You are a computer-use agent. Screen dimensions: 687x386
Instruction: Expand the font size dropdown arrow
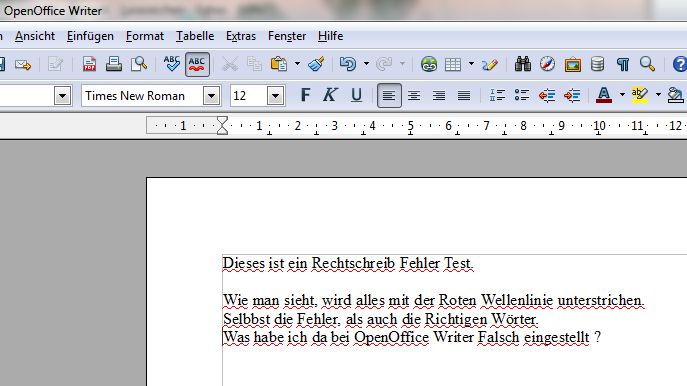point(276,96)
